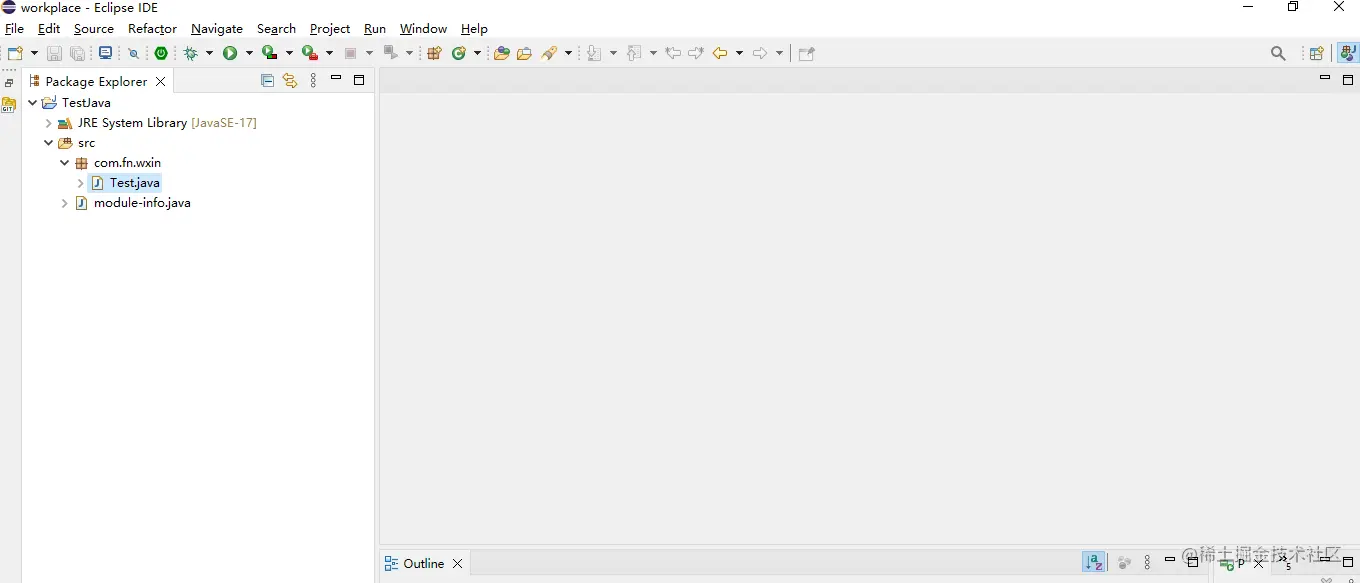Open the Edit menu
The height and width of the screenshot is (583, 1360).
(x=49, y=29)
